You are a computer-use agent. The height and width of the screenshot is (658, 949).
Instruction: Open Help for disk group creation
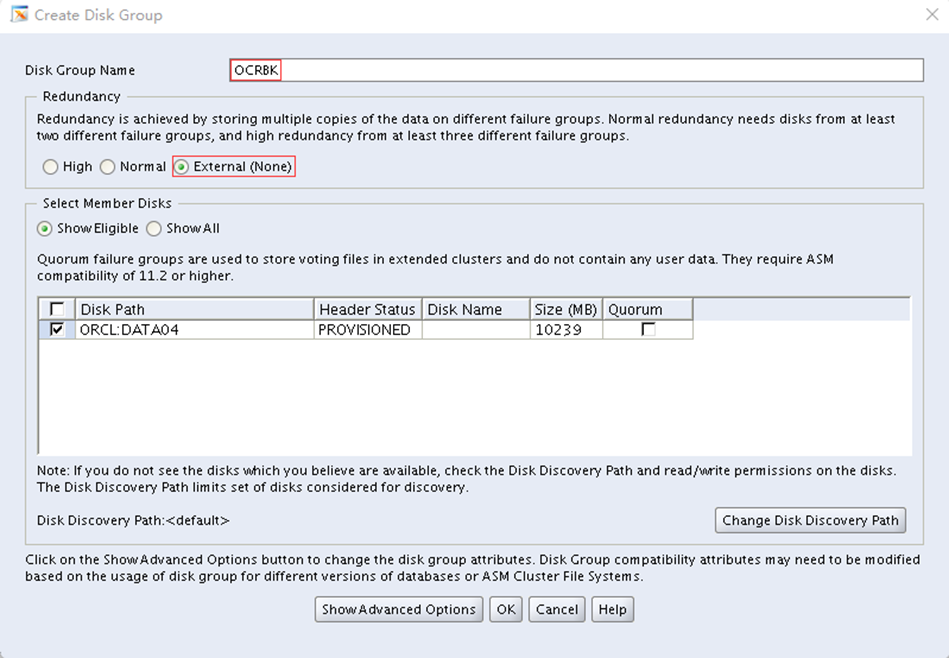pos(612,610)
